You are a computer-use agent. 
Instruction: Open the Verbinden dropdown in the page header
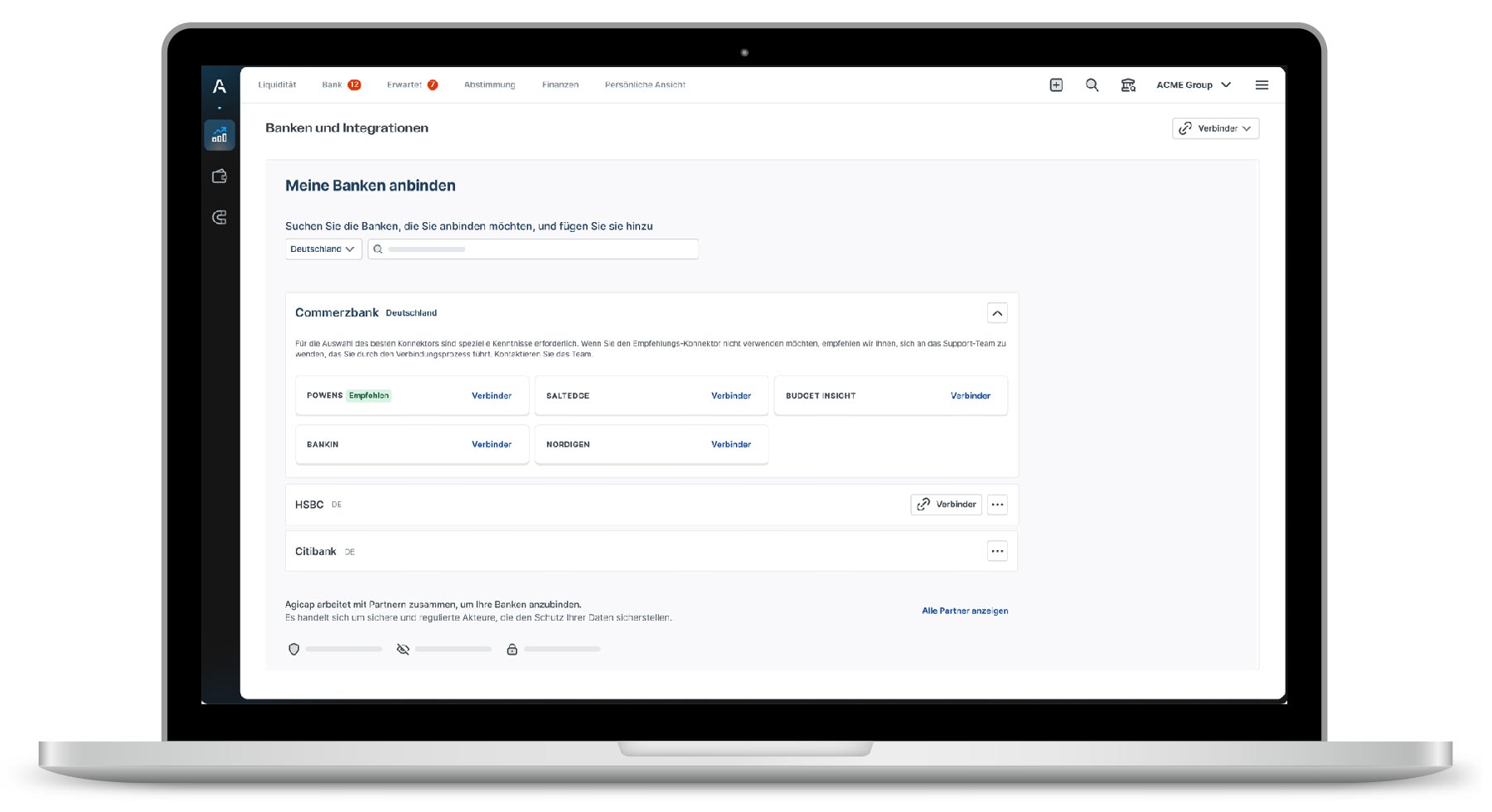click(x=1215, y=128)
